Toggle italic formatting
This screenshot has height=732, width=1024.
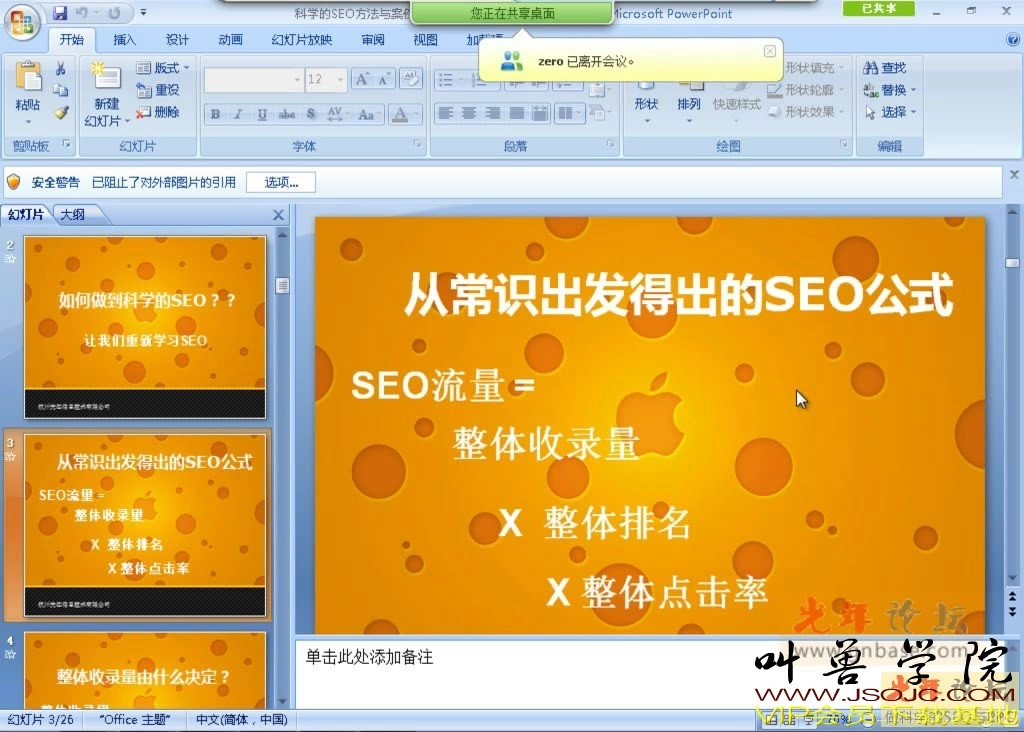pyautogui.click(x=238, y=114)
